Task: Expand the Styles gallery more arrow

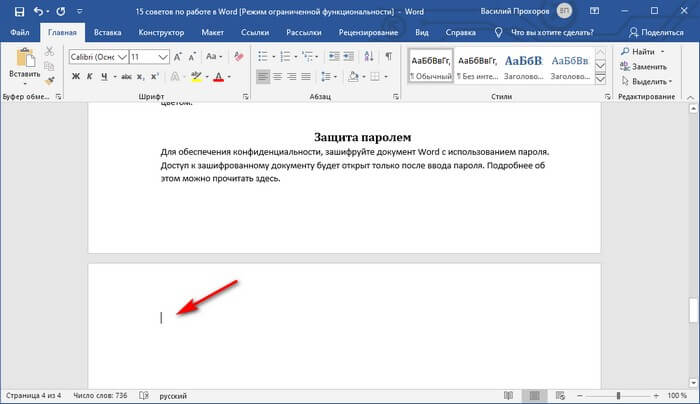Action: click(600, 79)
